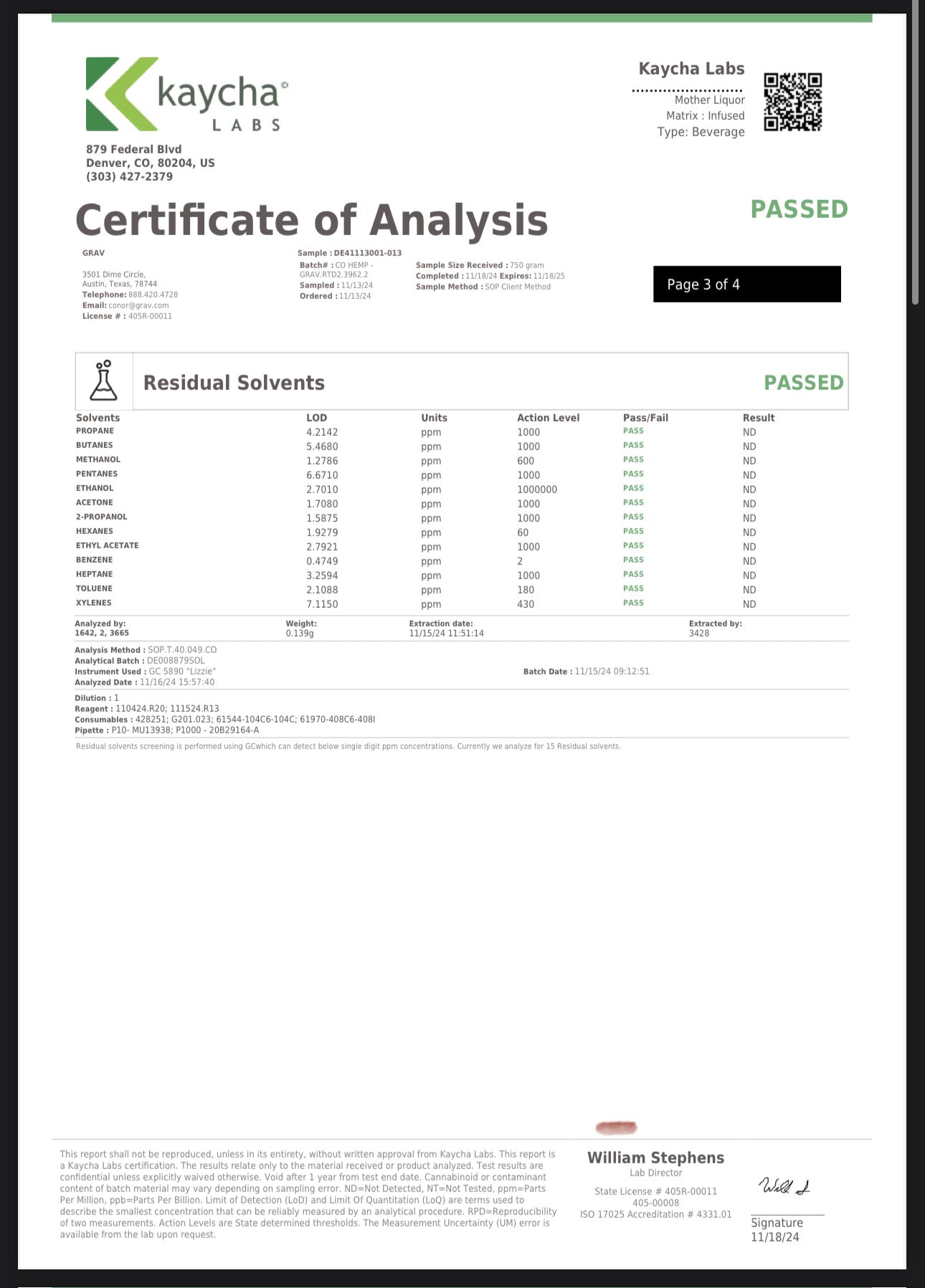This screenshot has height=1288, width=925.
Task: Click the Units column header
Action: coord(434,418)
